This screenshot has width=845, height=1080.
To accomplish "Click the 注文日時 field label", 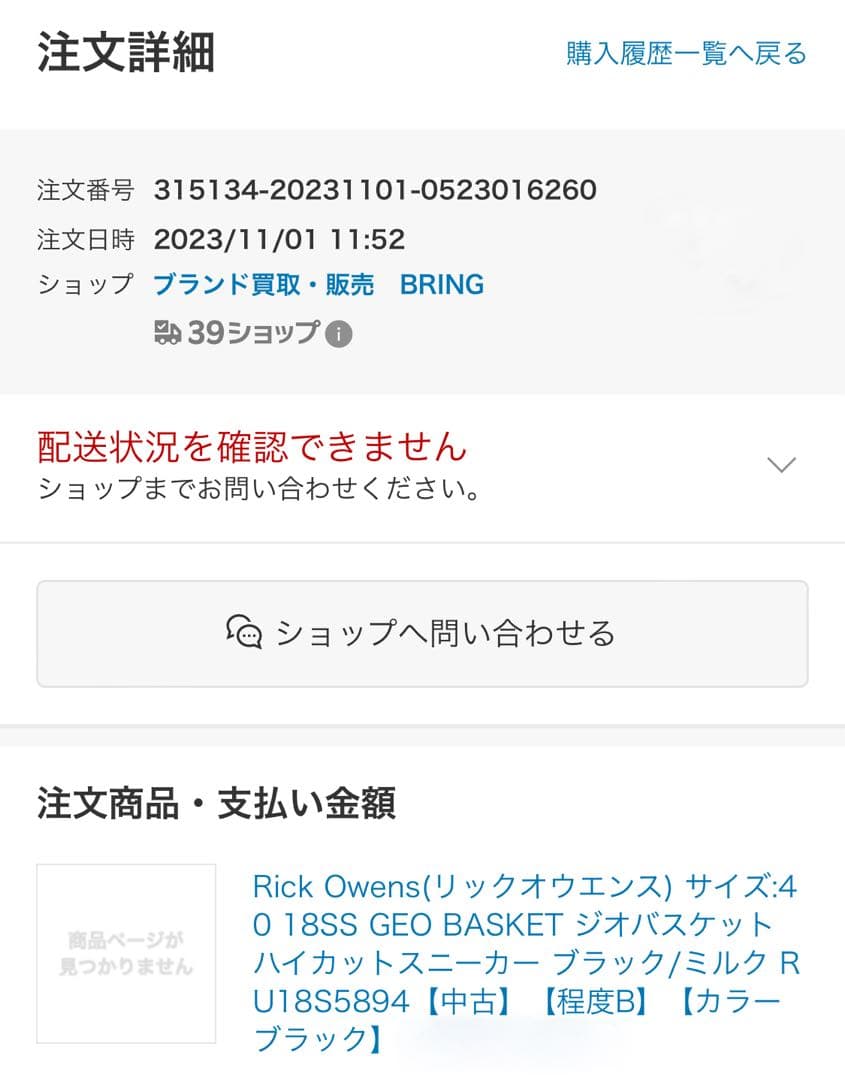I will pos(85,239).
